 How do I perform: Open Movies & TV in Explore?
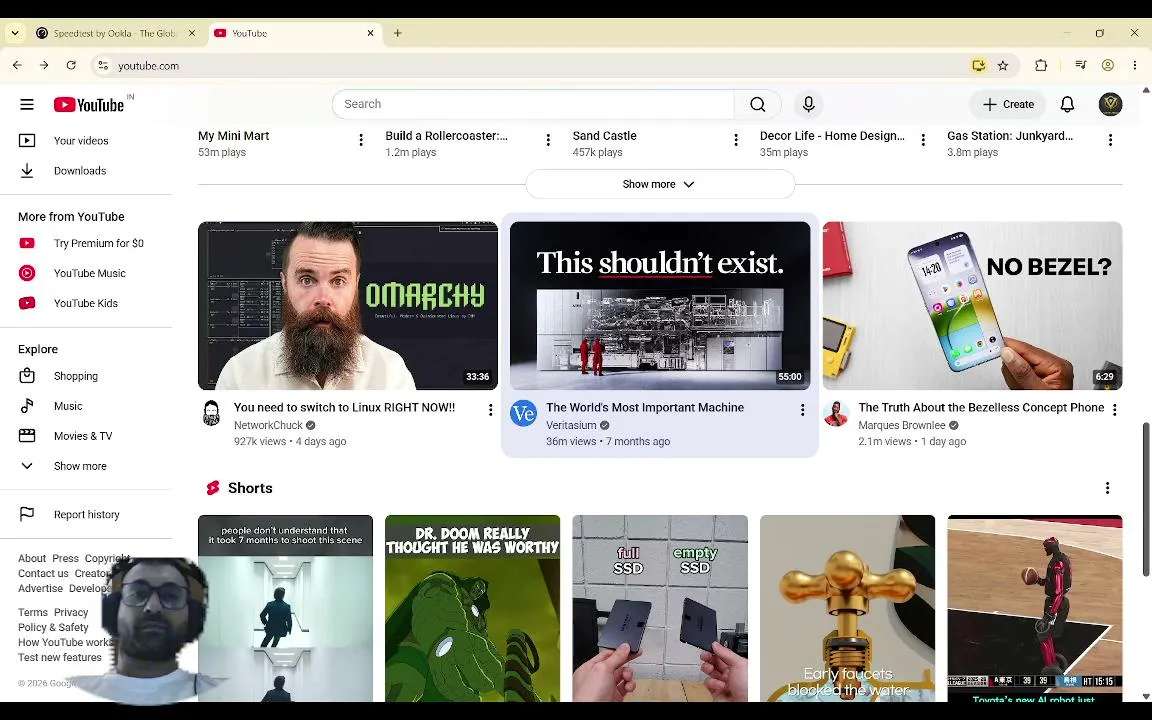pyautogui.click(x=81, y=436)
